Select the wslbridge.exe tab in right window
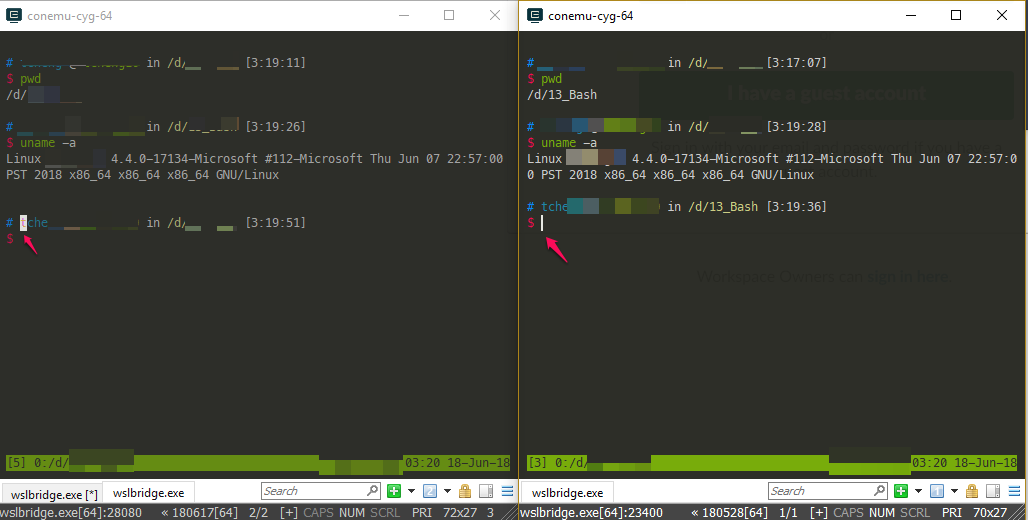The width and height of the screenshot is (1028, 520). 567,493
